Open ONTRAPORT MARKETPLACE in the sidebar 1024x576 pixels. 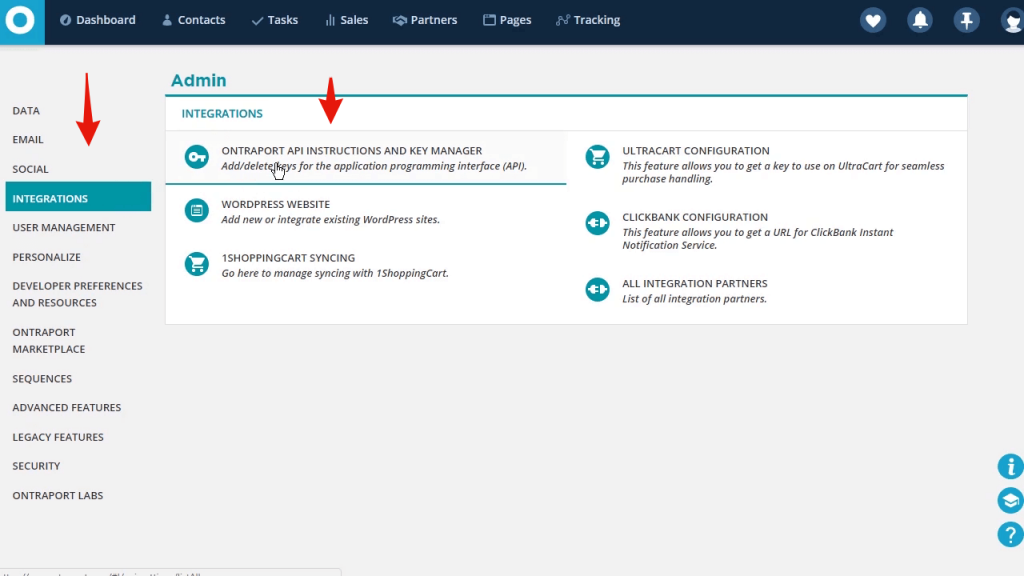click(x=49, y=341)
